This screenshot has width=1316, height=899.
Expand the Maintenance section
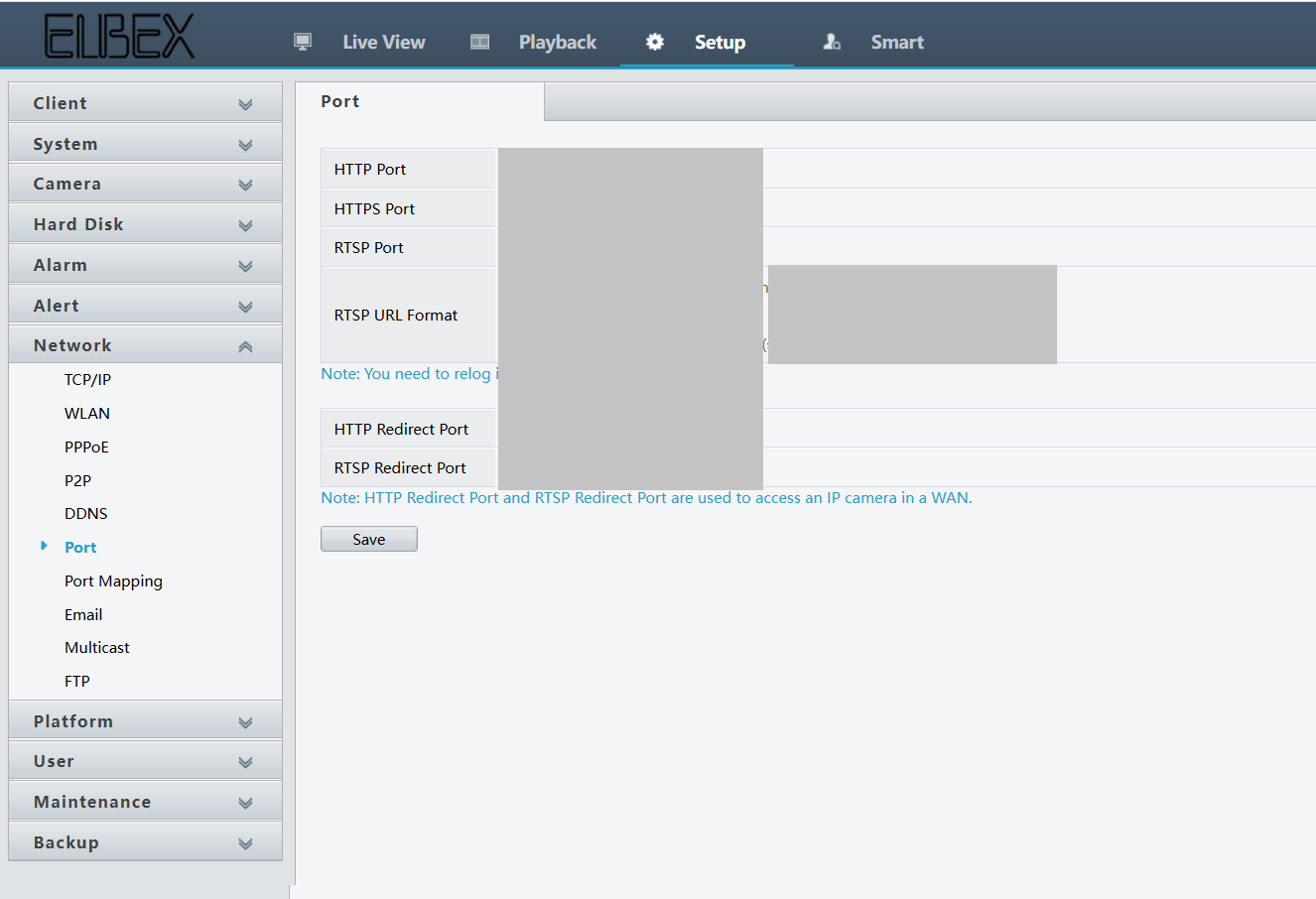click(145, 801)
